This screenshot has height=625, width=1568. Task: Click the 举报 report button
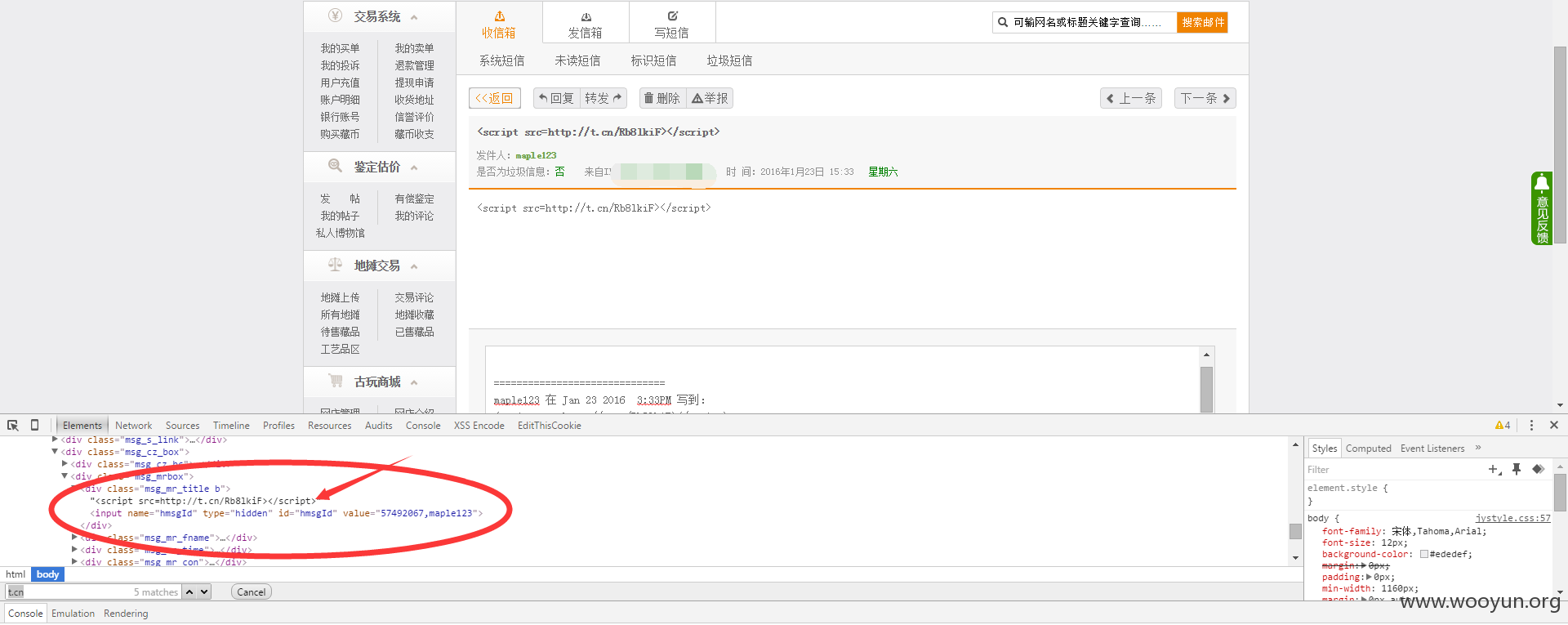pyautogui.click(x=710, y=98)
